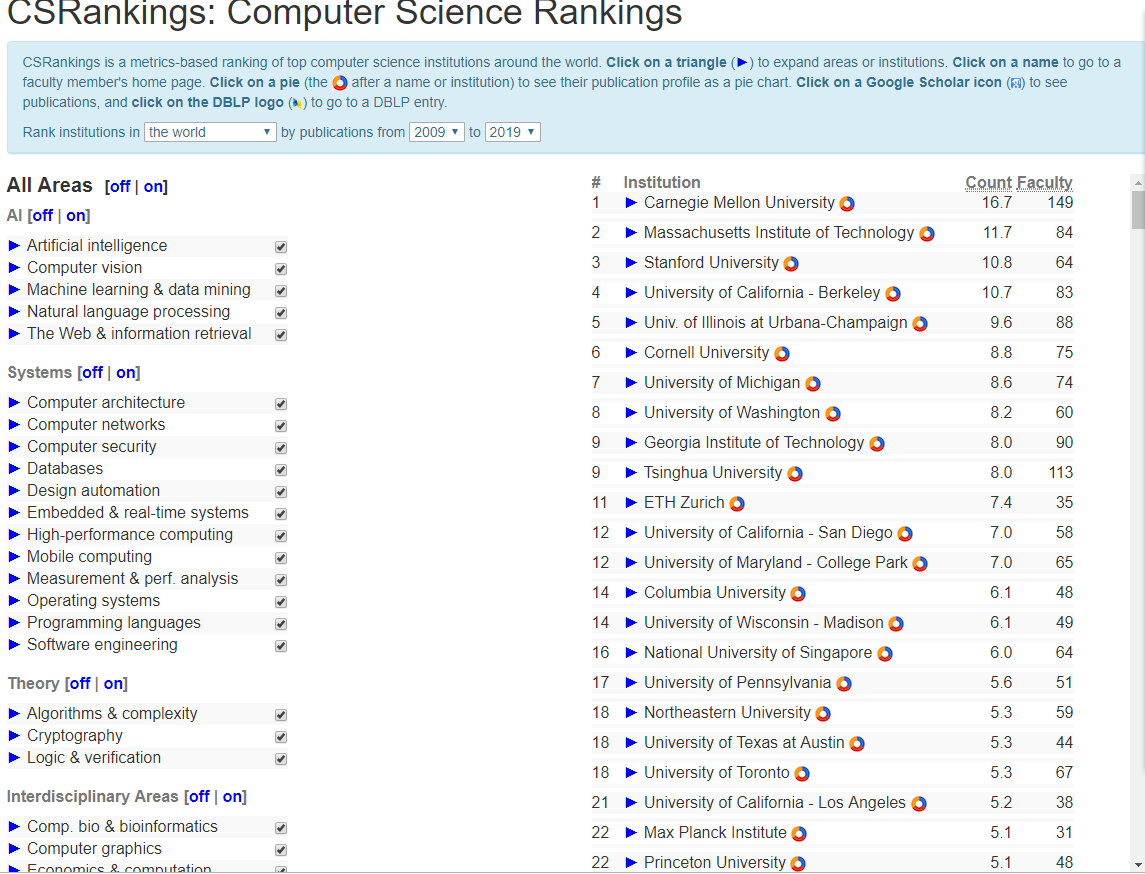Show Max Planck Institute's pie icon
The image size is (1145, 874).
[799, 833]
